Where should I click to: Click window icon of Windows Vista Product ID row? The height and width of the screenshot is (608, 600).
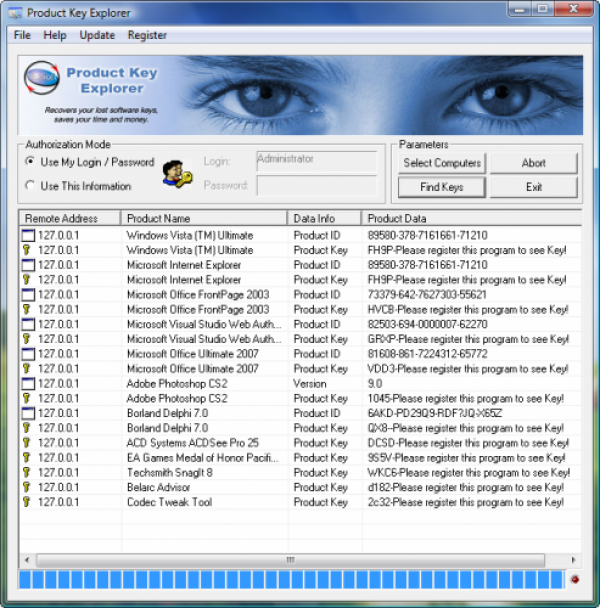pos(28,235)
